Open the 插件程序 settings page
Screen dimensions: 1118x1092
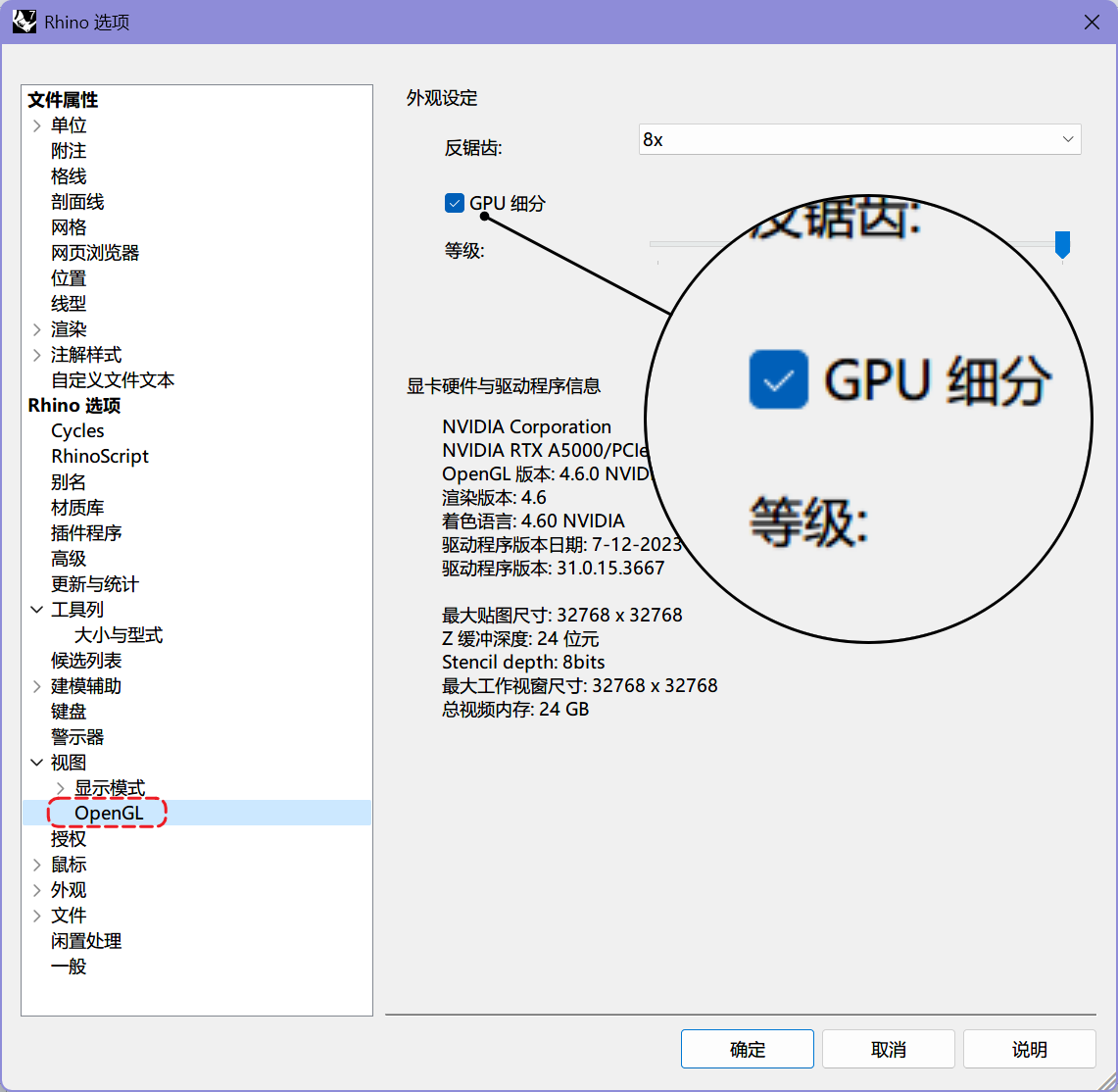86,533
